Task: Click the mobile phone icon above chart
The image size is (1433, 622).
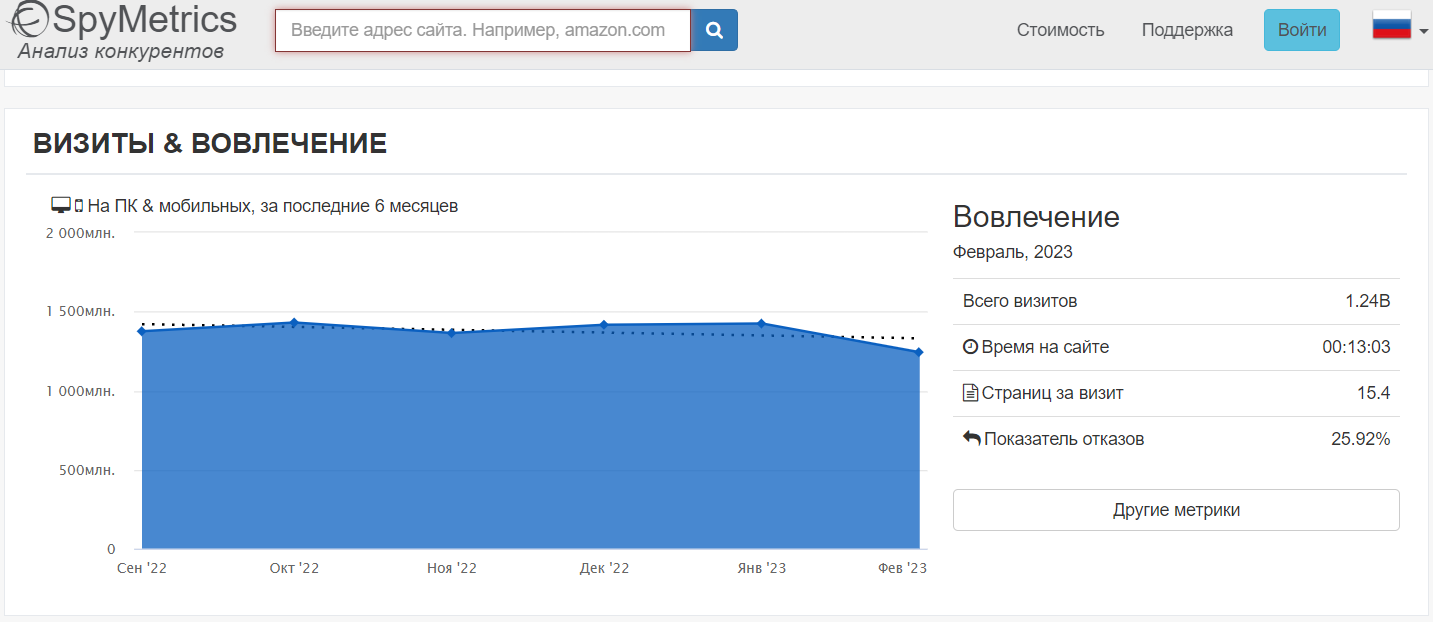Action: 79,206
